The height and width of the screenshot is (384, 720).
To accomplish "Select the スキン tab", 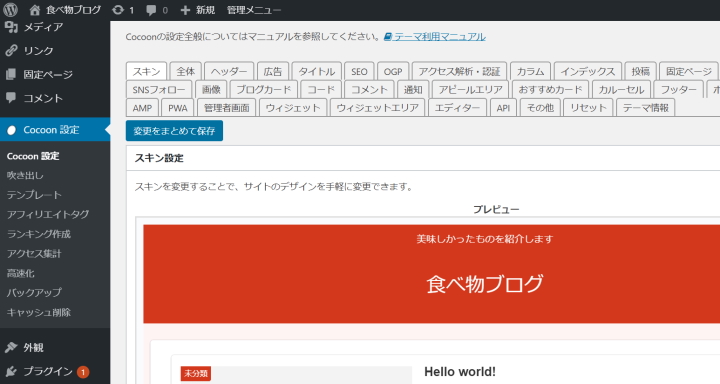I will [146, 71].
